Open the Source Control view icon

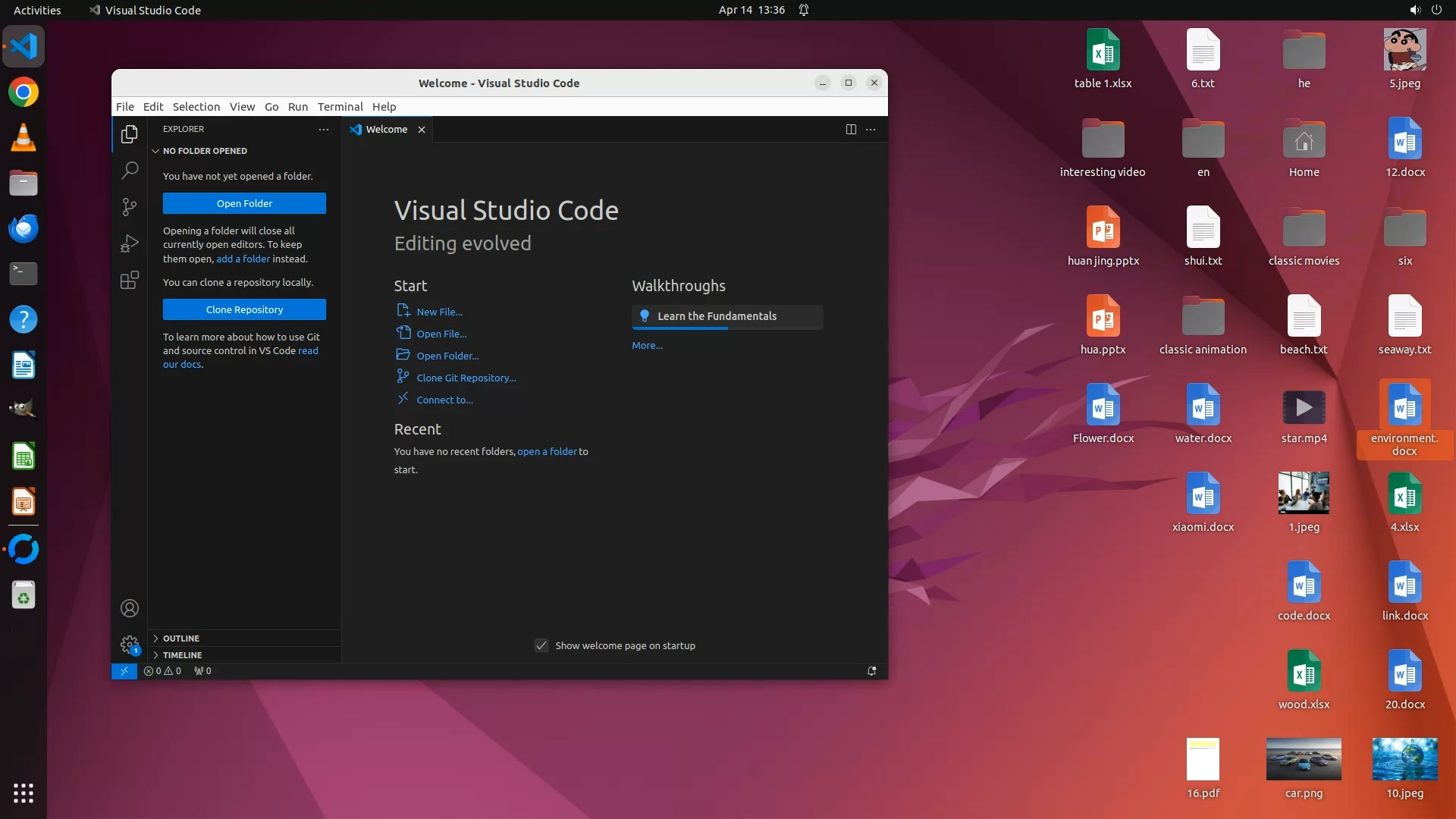click(130, 206)
